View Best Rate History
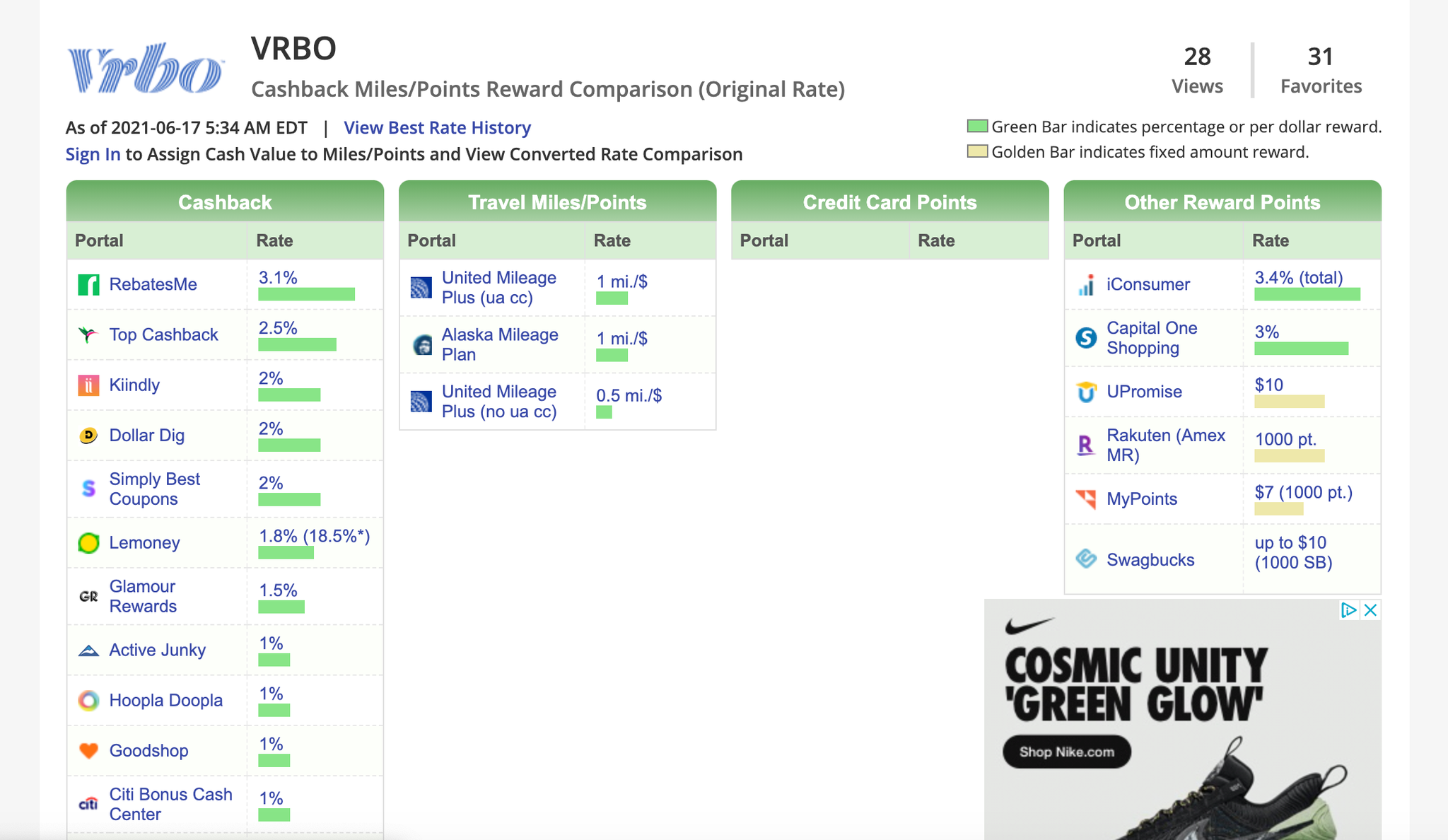The height and width of the screenshot is (840, 1448). tap(438, 127)
